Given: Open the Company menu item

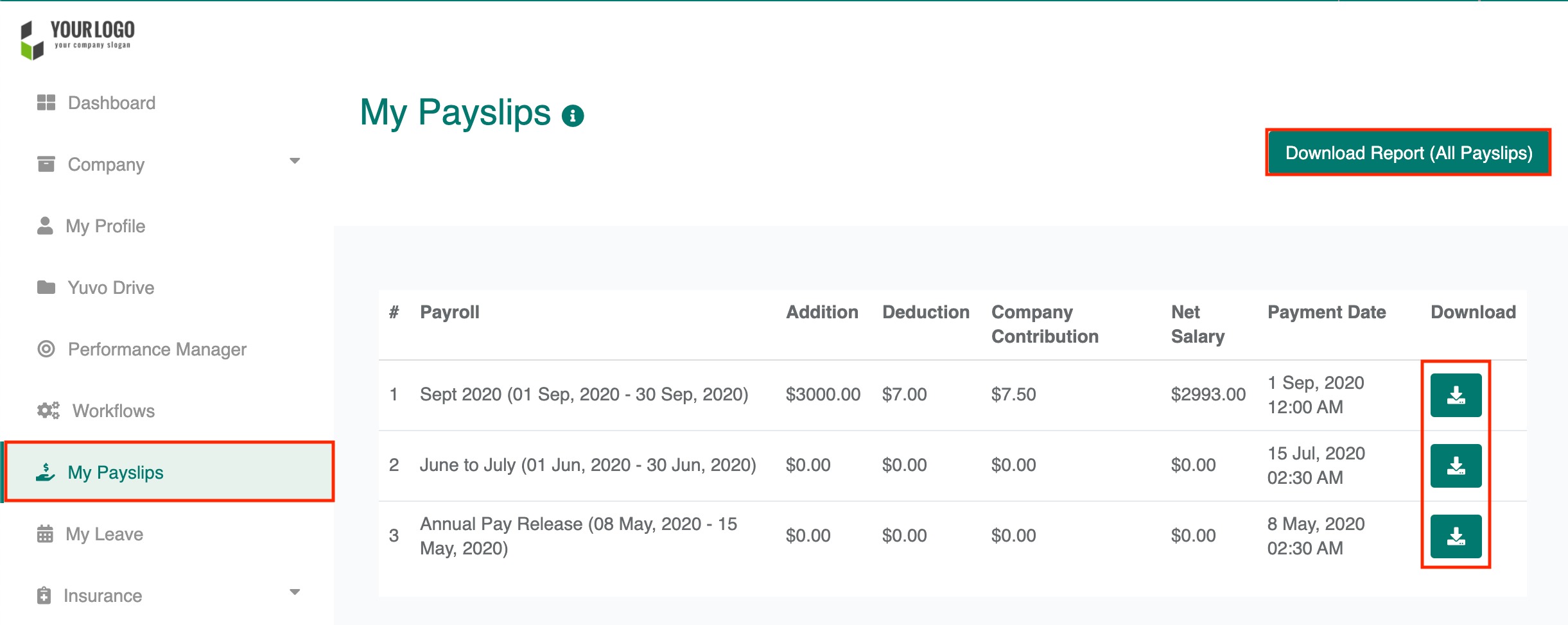Looking at the screenshot, I should tap(106, 165).
